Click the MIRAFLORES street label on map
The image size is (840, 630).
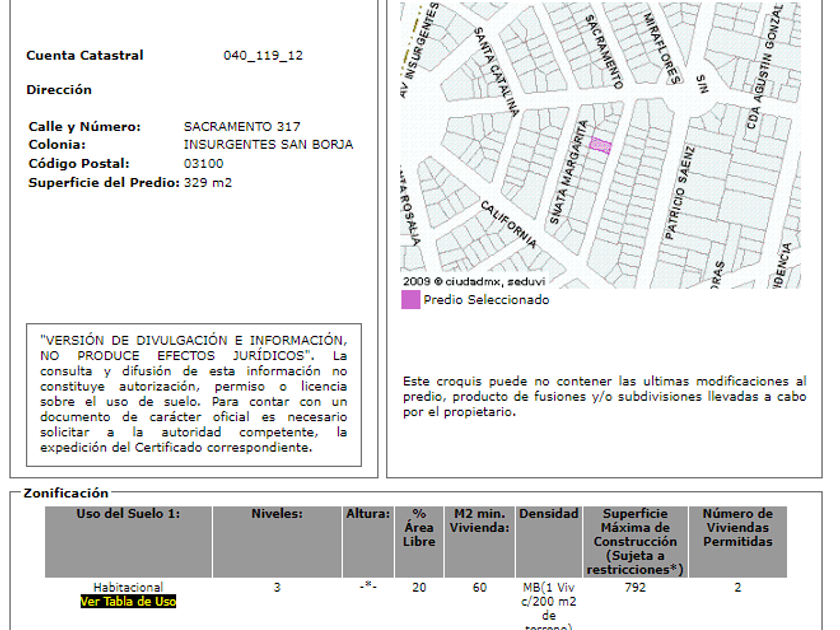point(662,48)
